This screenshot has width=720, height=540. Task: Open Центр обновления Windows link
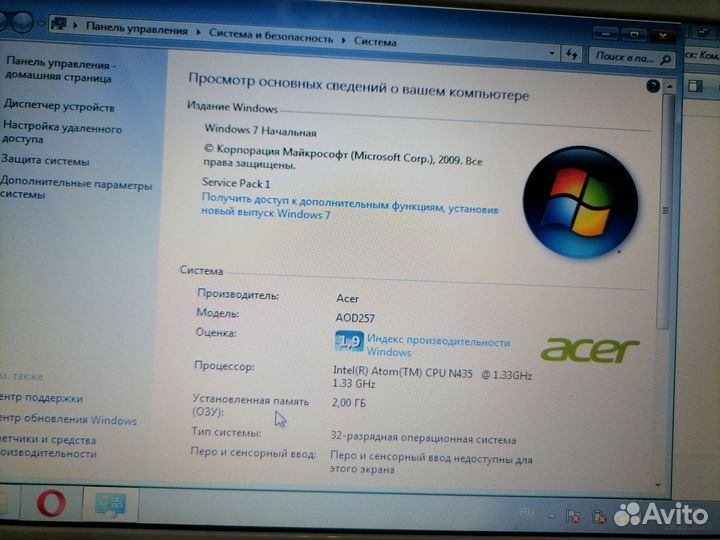pyautogui.click(x=68, y=419)
